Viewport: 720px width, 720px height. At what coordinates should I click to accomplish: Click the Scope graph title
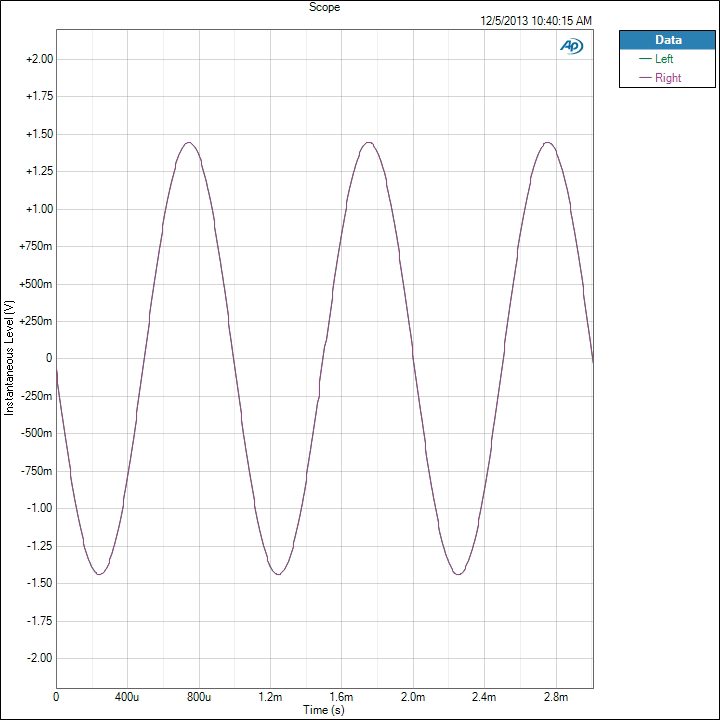[x=325, y=6]
